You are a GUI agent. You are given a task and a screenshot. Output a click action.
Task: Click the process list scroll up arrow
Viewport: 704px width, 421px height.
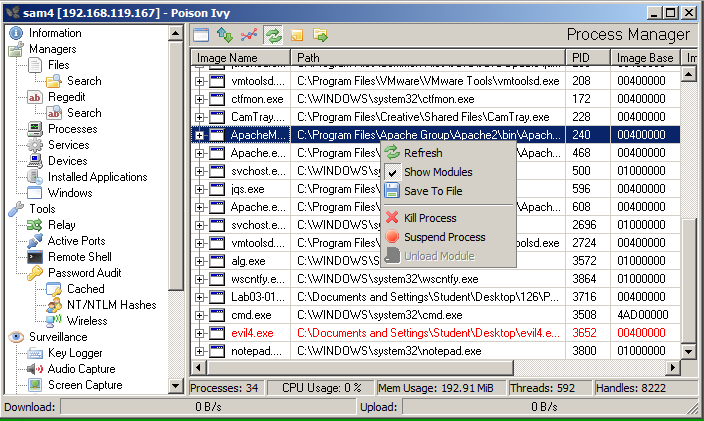(x=688, y=74)
